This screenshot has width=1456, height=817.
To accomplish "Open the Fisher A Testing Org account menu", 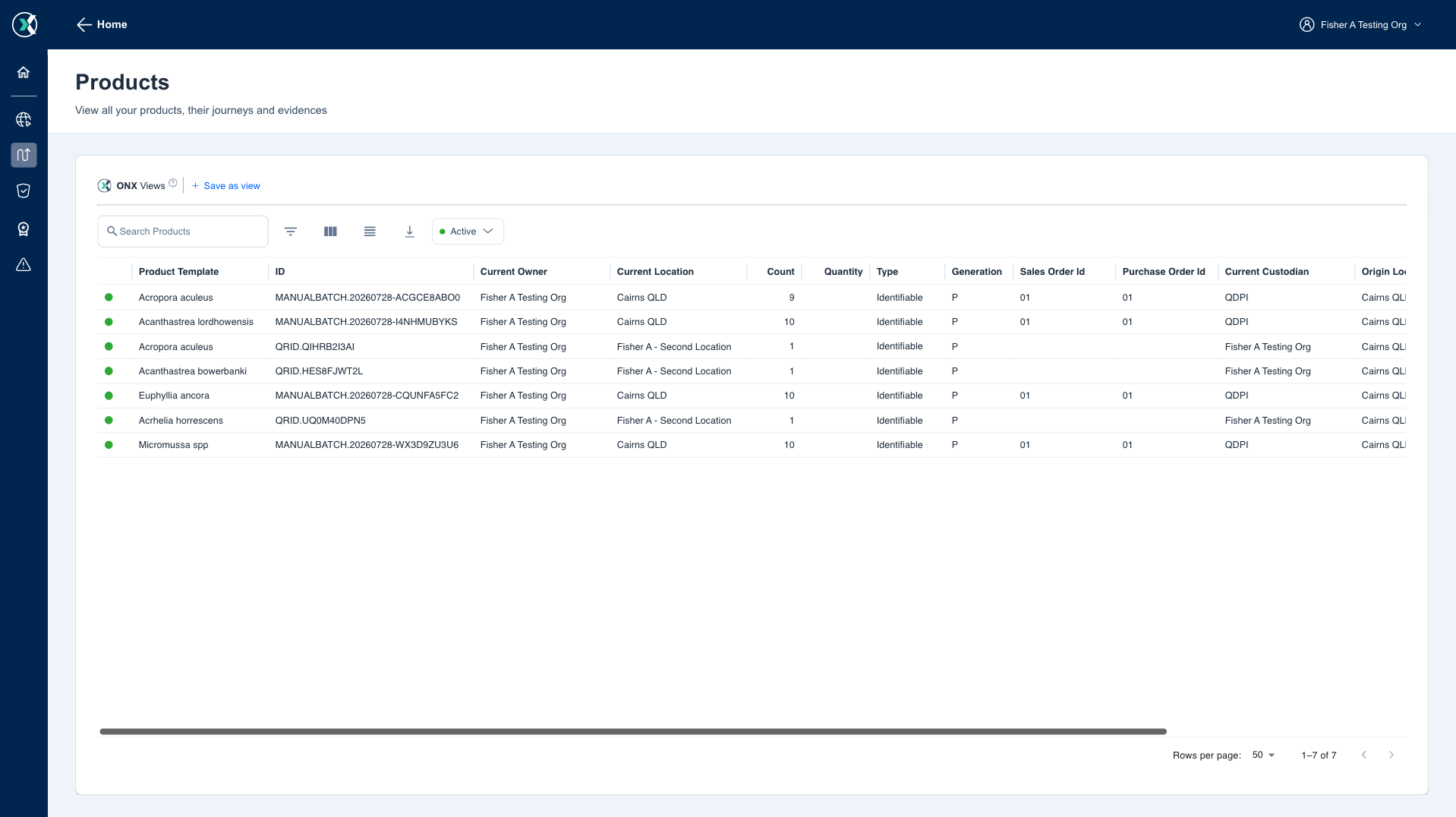I will coord(1360,24).
